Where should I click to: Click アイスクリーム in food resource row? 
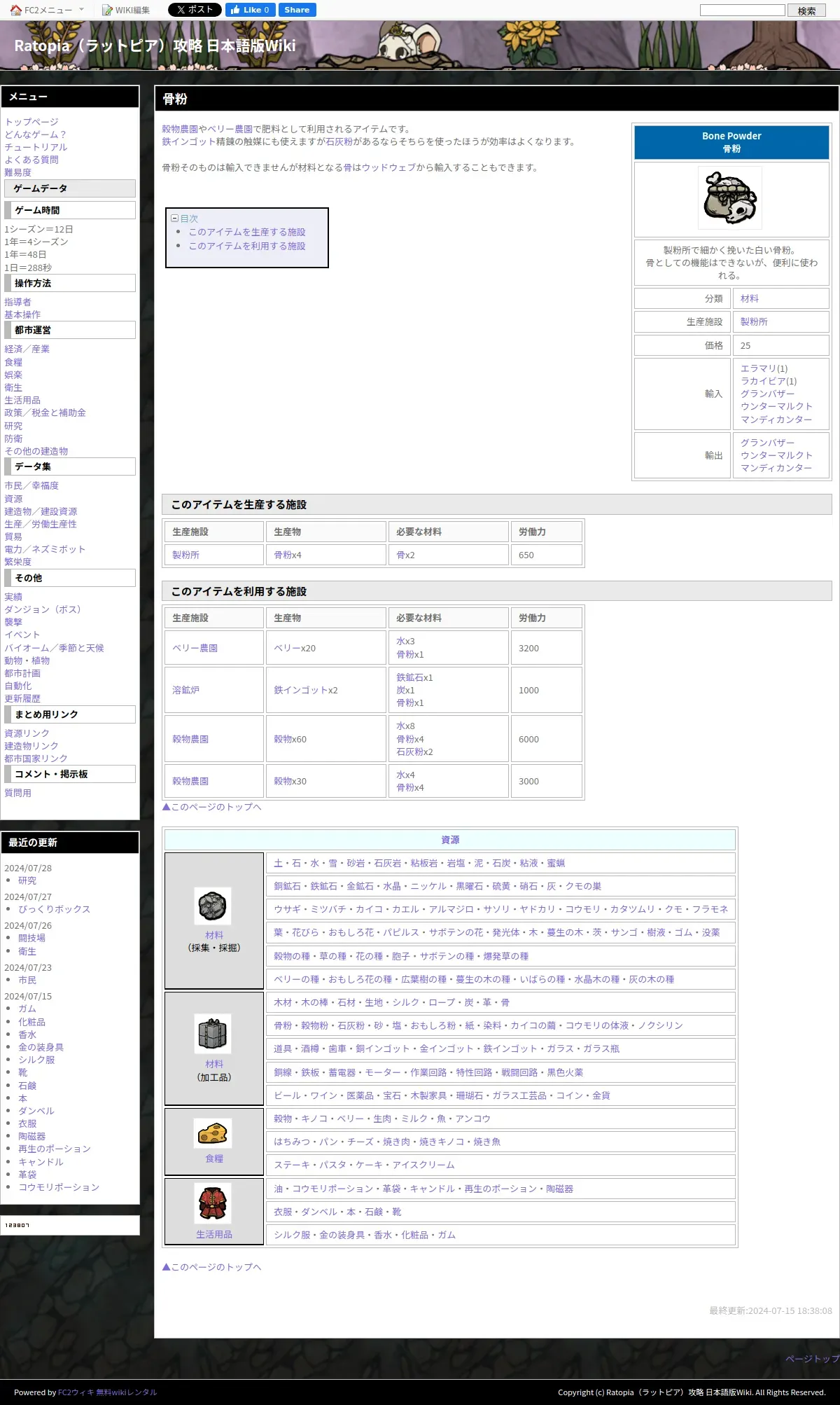[x=423, y=1165]
